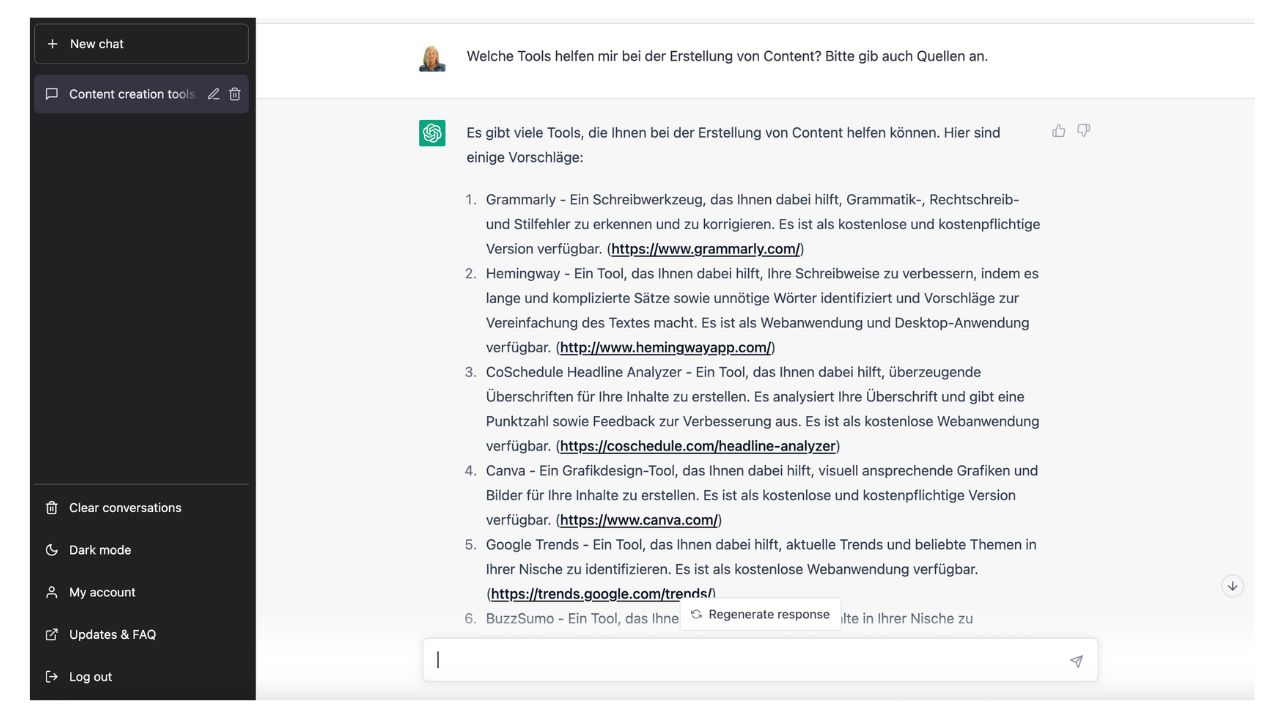
Task: Click Regenerate response
Action: pyautogui.click(x=762, y=613)
